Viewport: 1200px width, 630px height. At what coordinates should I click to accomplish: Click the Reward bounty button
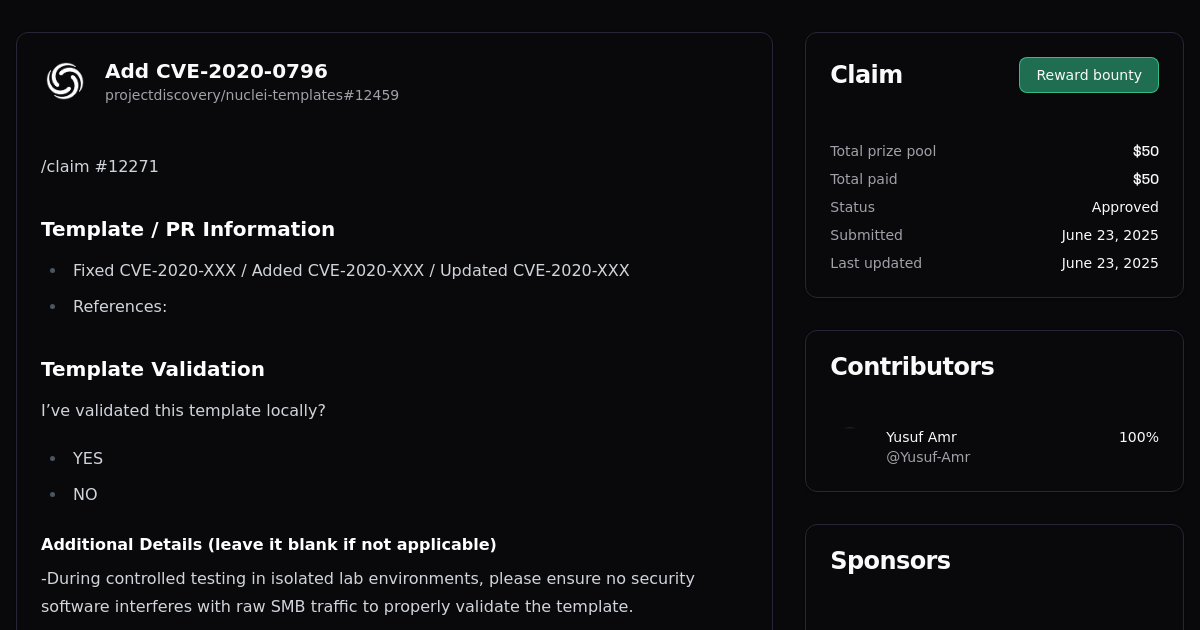point(1088,74)
